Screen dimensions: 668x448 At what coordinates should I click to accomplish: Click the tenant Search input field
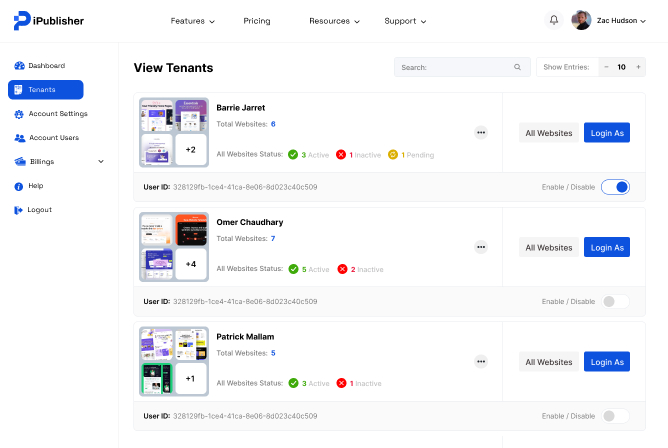pyautogui.click(x=462, y=67)
